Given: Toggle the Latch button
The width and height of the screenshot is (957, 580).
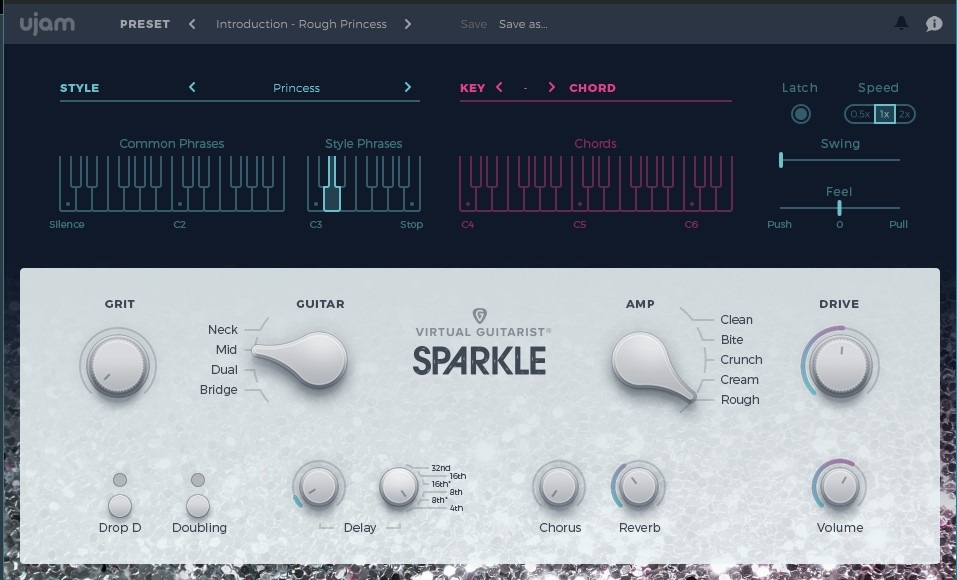Looking at the screenshot, I should pos(800,114).
